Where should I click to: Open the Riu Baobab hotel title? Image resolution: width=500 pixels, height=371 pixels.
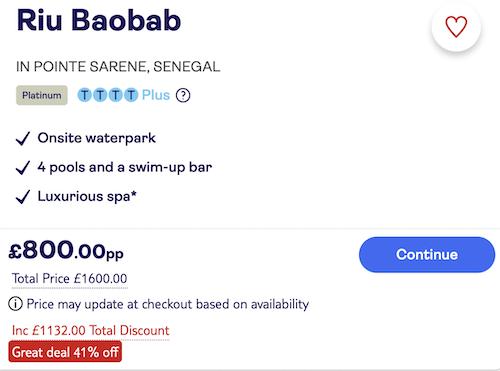coord(99,20)
